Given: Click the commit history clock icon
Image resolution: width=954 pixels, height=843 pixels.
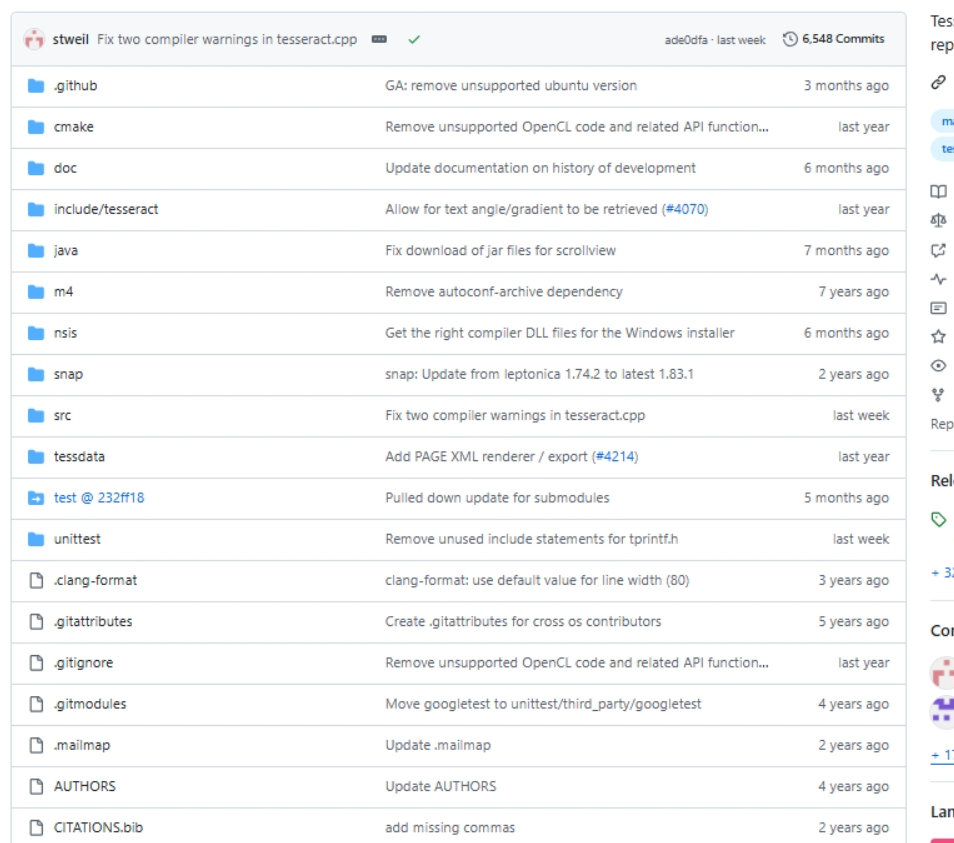Looking at the screenshot, I should tap(790, 39).
